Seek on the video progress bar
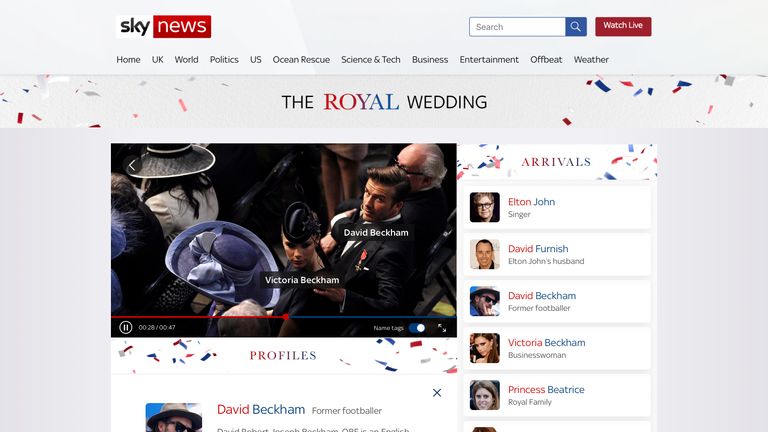768x432 pixels. [x=284, y=317]
